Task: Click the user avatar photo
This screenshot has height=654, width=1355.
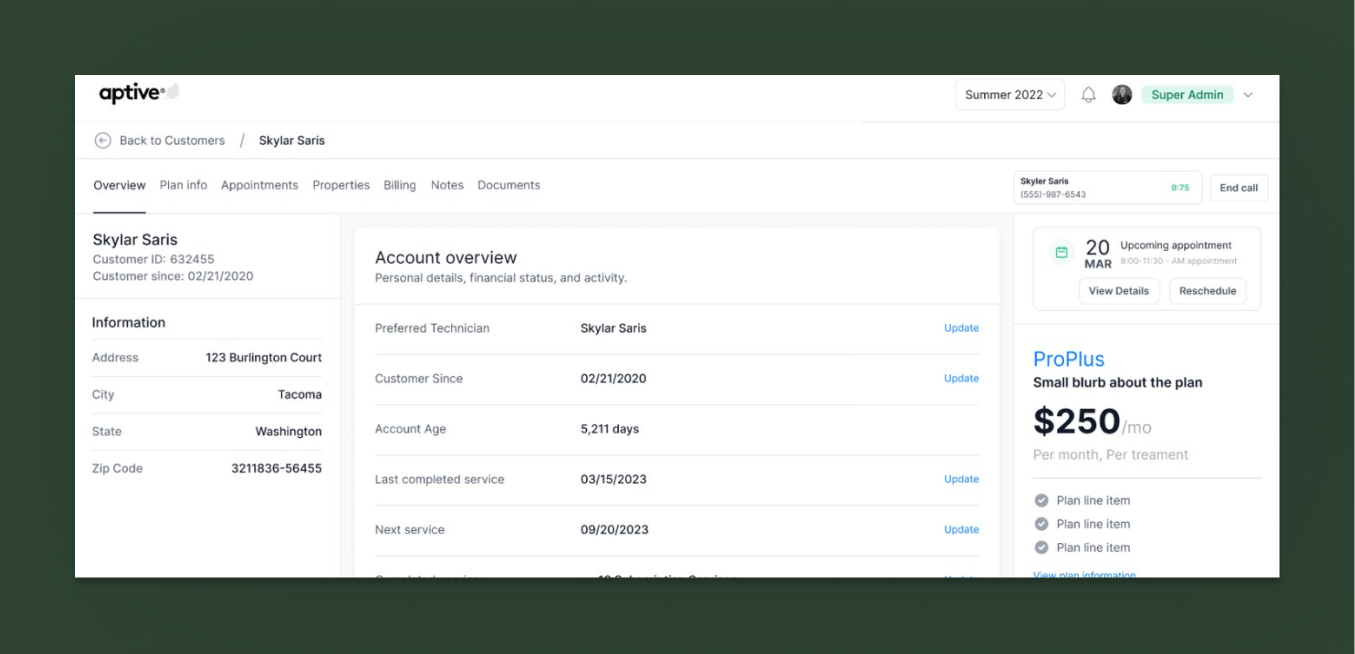Action: click(1122, 95)
